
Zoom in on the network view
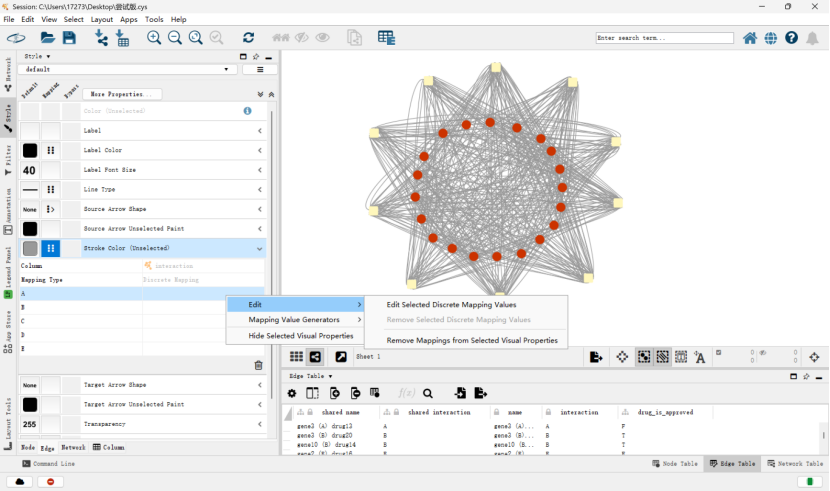point(154,38)
